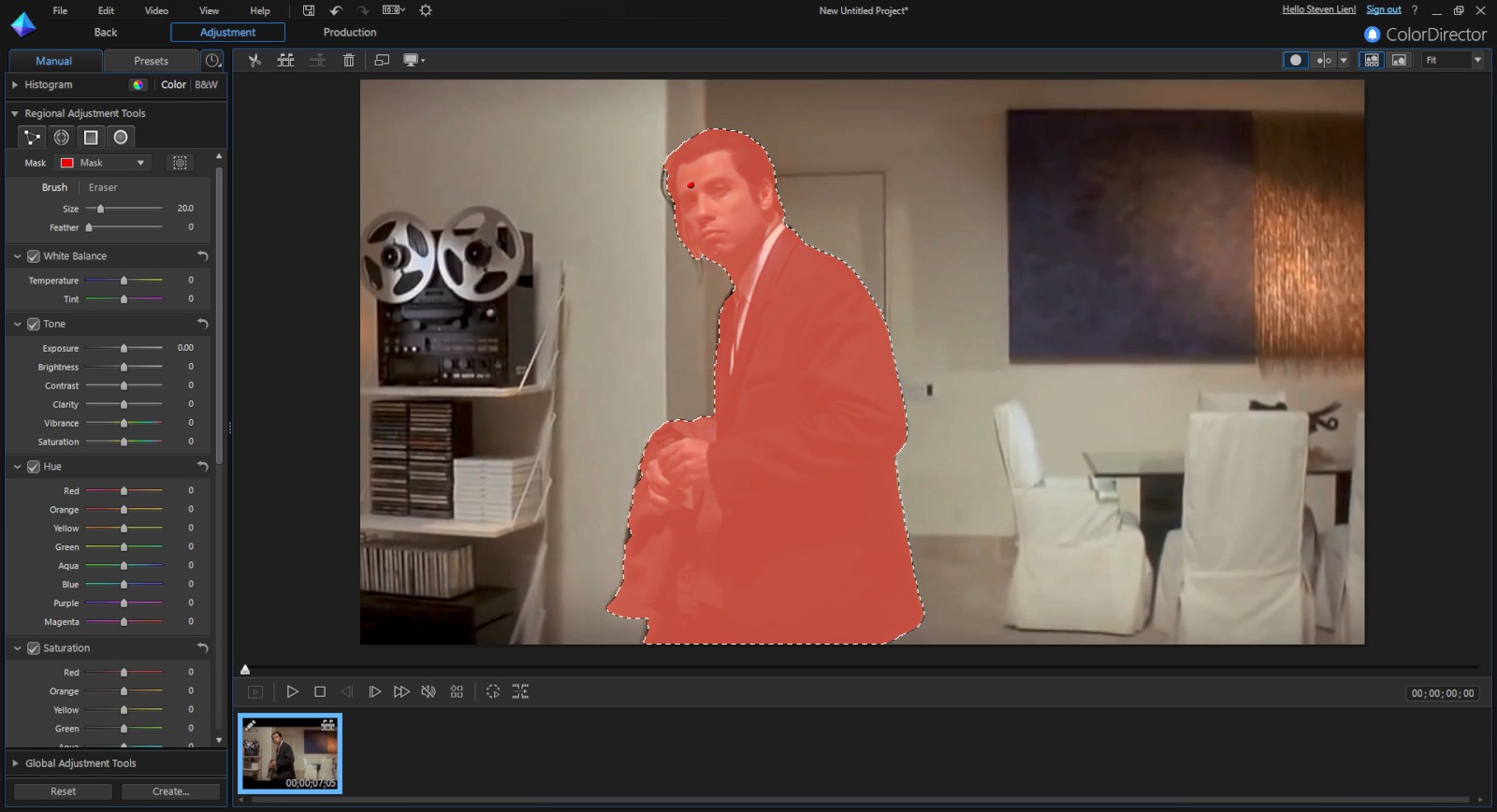The height and width of the screenshot is (812, 1497).
Task: Select the radial target selection tool
Action: click(62, 138)
